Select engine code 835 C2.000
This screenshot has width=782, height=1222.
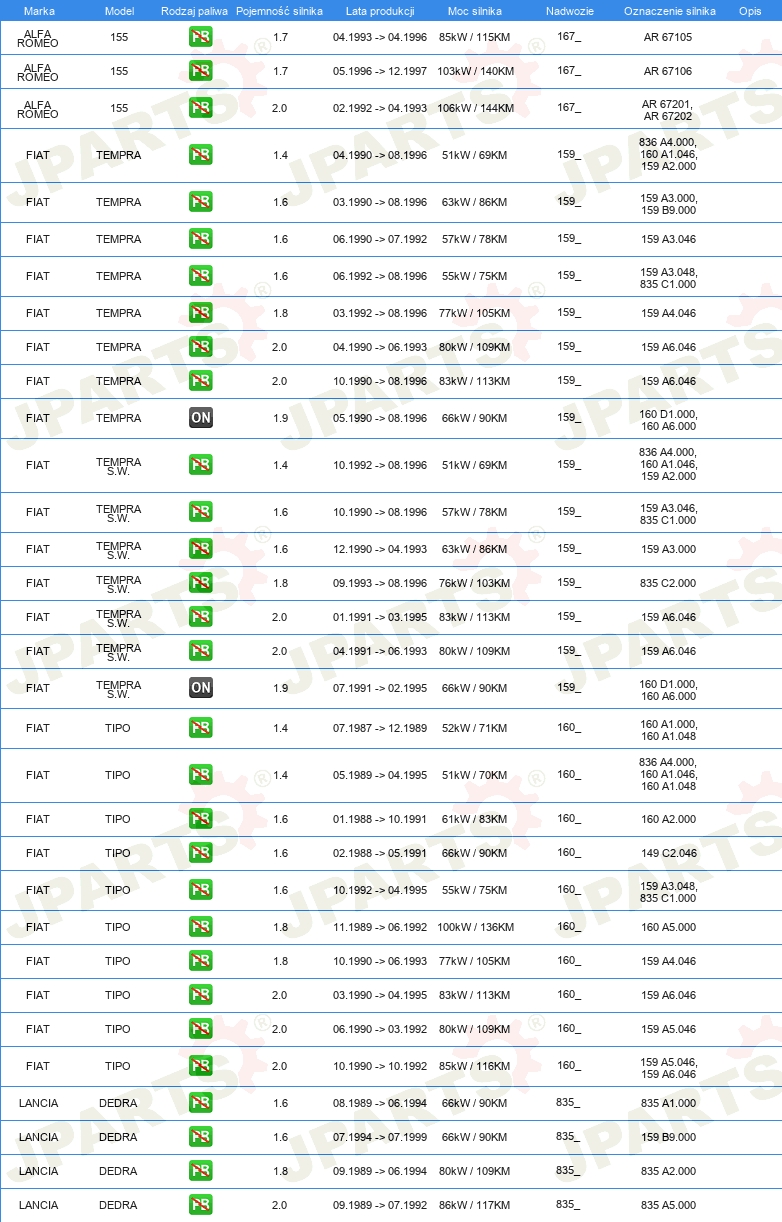[x=669, y=583]
